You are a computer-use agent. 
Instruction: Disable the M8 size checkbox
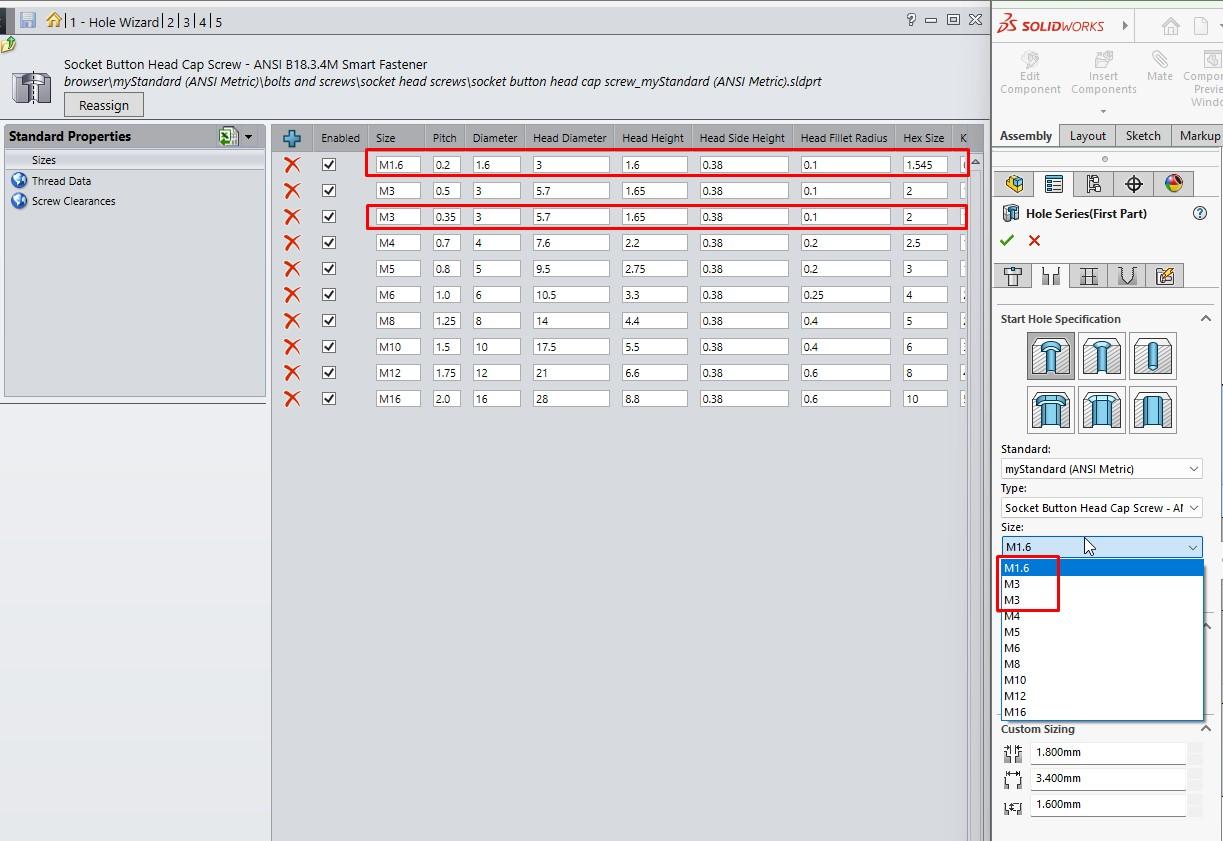pyautogui.click(x=329, y=320)
